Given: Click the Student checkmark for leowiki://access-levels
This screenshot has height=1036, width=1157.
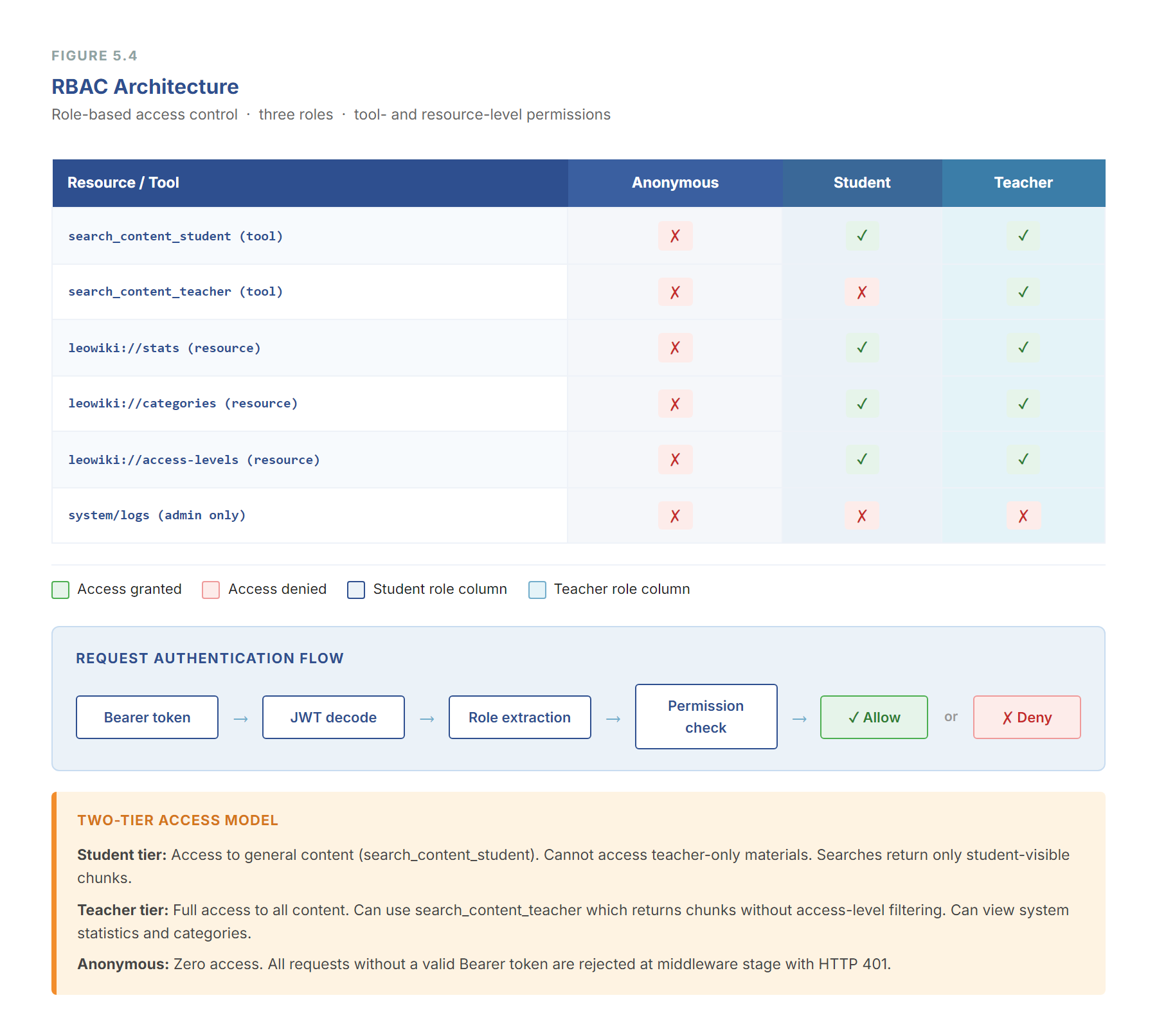Looking at the screenshot, I should pyautogui.click(x=862, y=460).
